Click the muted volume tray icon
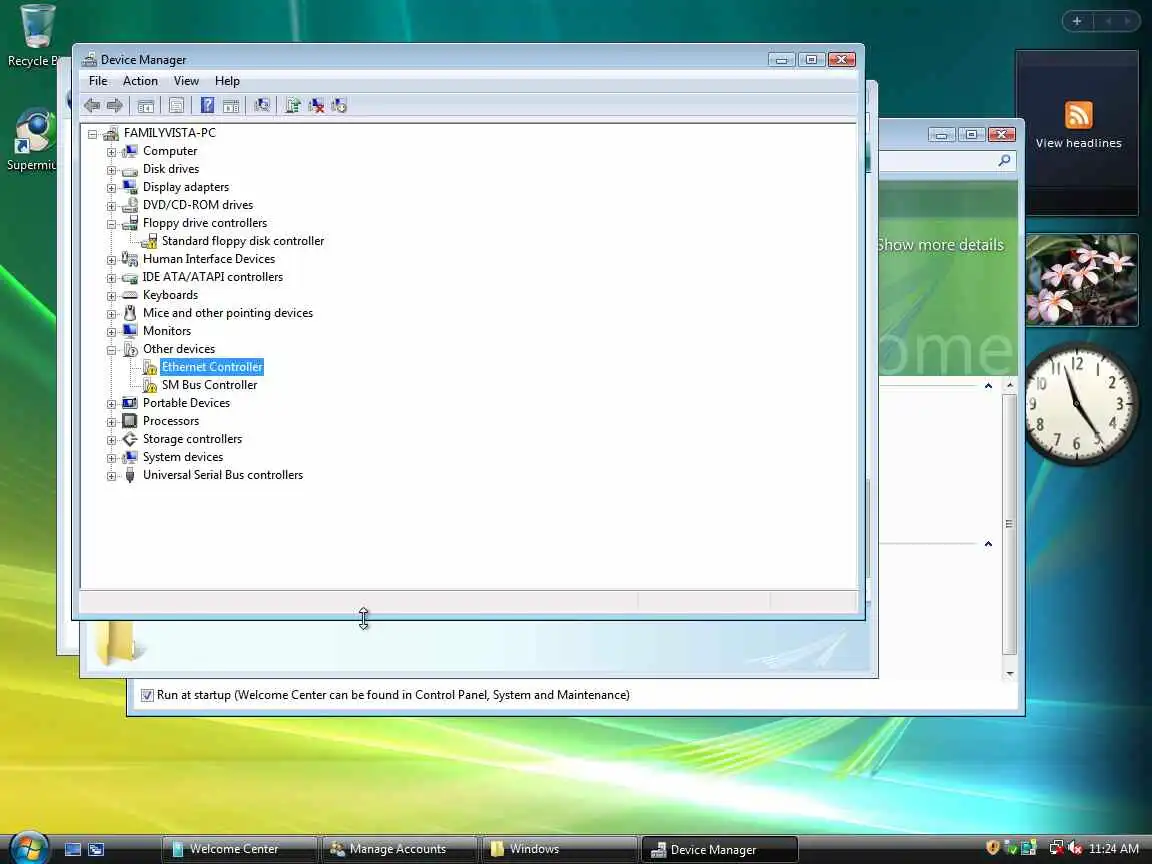Screen dimensions: 1152x864 [x=1075, y=848]
